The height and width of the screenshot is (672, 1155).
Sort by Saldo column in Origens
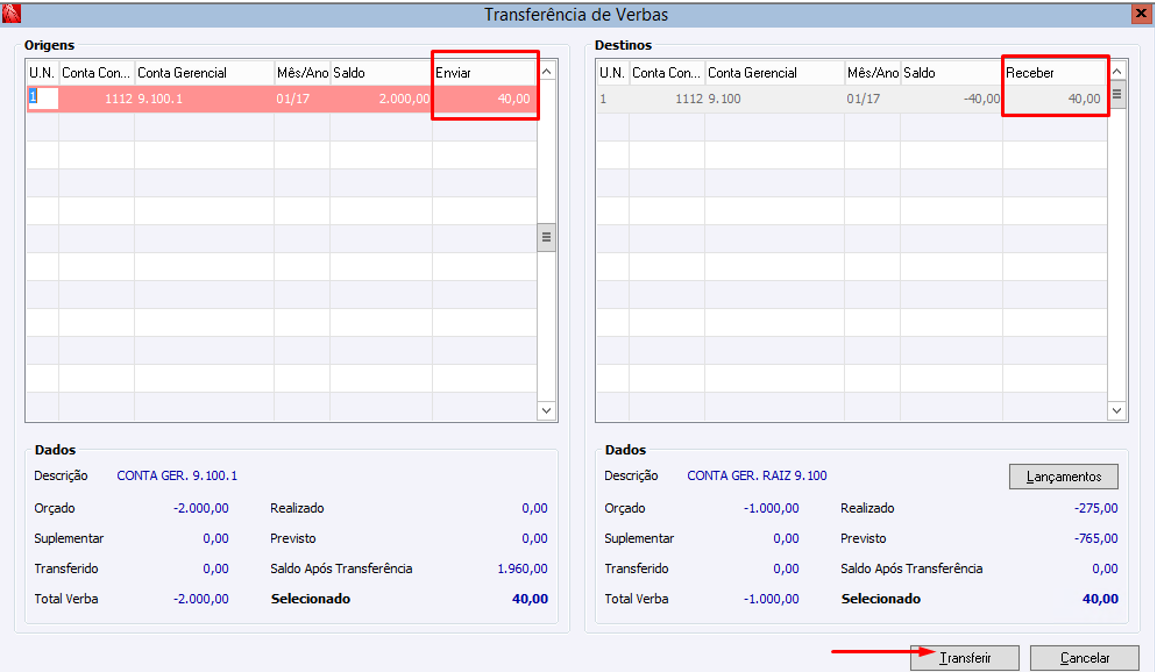(x=381, y=73)
